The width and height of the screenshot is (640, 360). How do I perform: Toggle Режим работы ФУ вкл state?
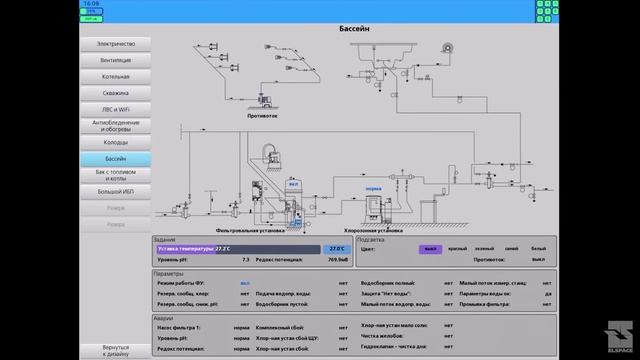click(x=245, y=283)
